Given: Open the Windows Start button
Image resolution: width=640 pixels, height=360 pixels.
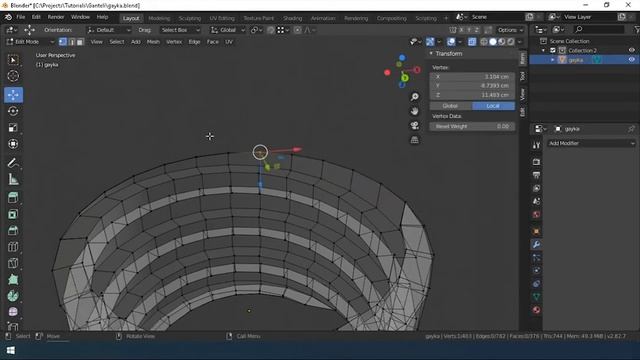Looking at the screenshot, I should pyautogui.click(x=11, y=351).
